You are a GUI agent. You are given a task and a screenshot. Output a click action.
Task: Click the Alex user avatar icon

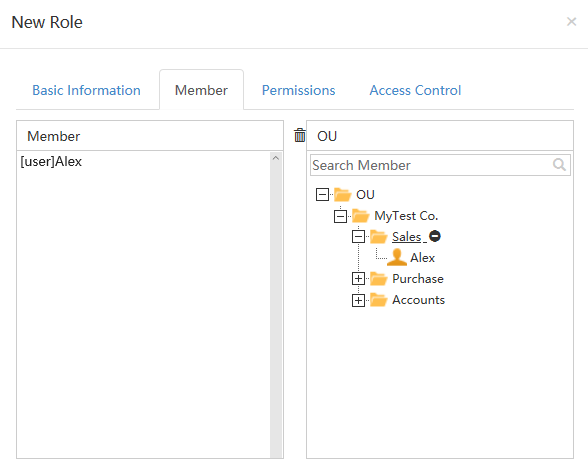(x=397, y=257)
